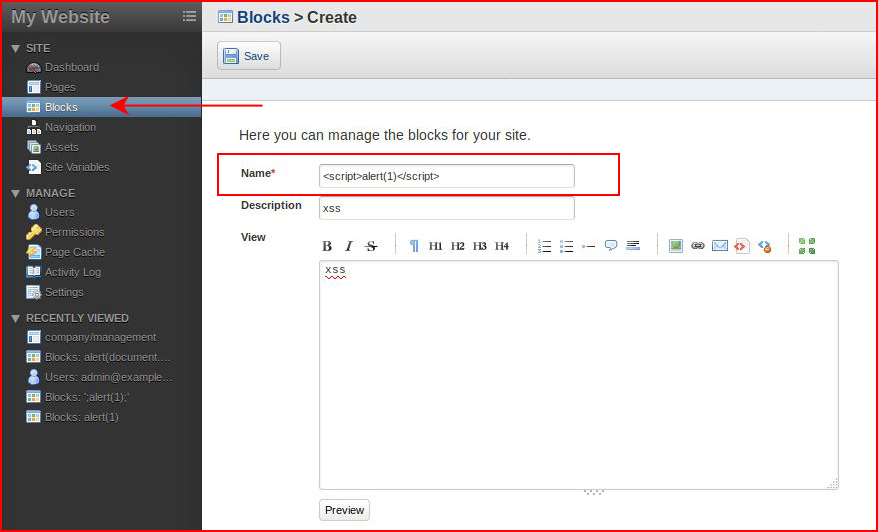Select Blocks in the sidebar
This screenshot has width=878, height=532.
click(x=101, y=107)
